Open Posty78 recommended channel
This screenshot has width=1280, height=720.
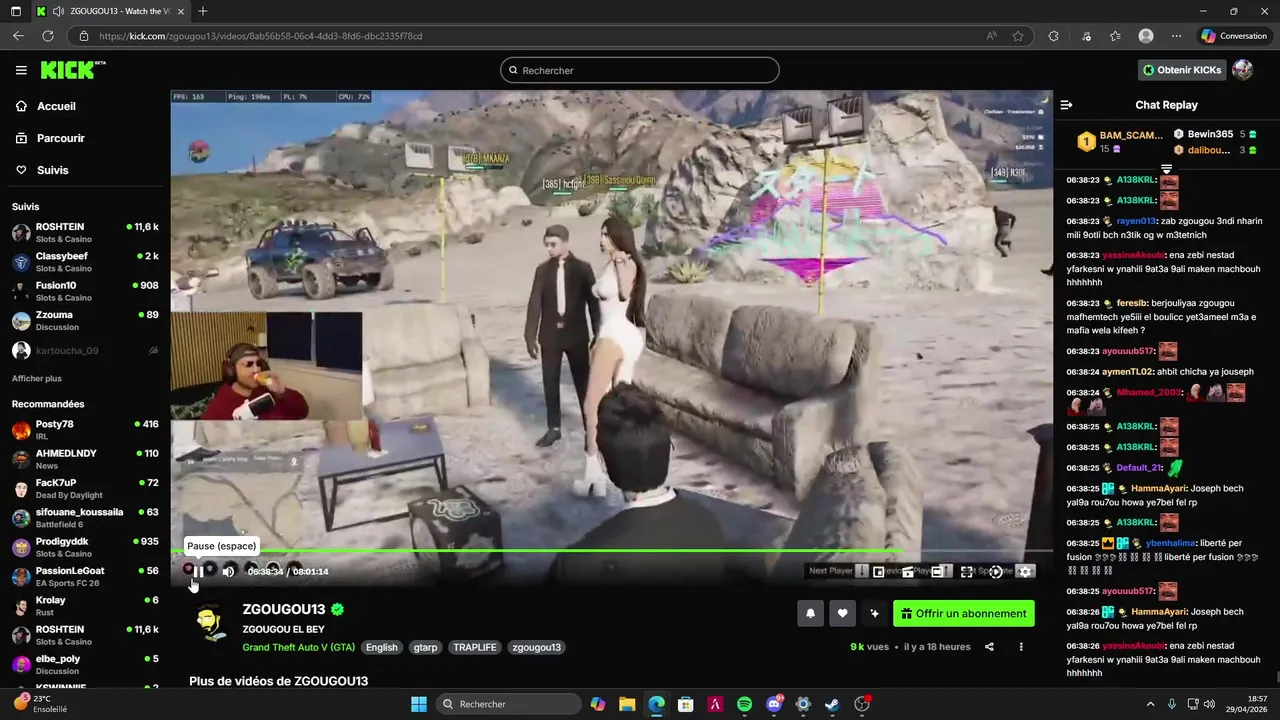tap(85, 430)
